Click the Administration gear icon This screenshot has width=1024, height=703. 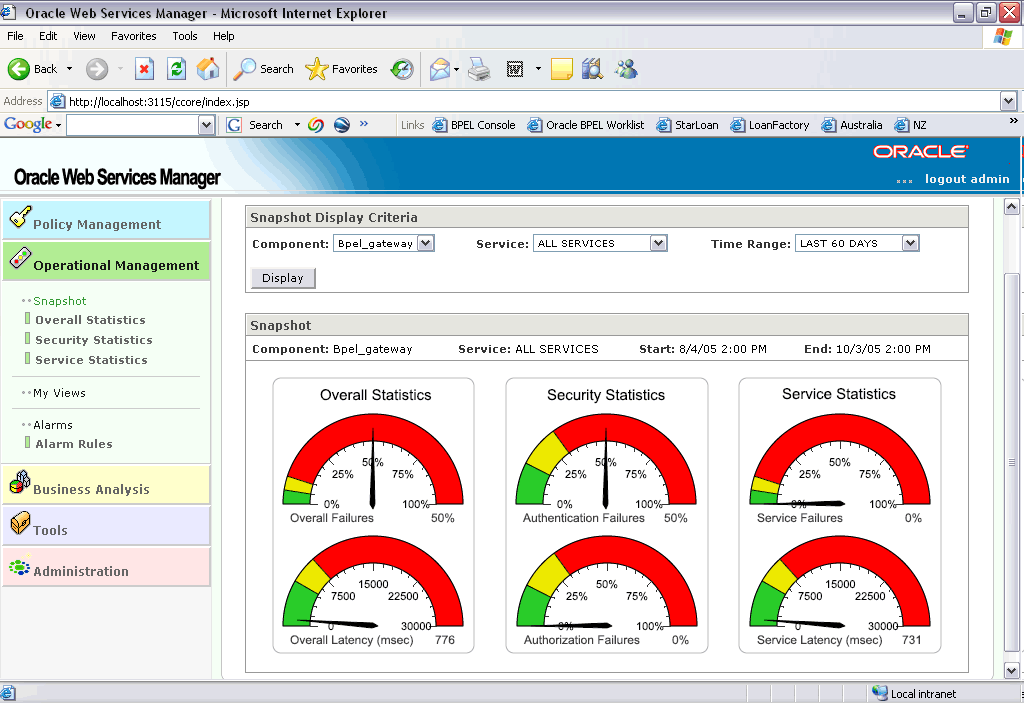[20, 566]
